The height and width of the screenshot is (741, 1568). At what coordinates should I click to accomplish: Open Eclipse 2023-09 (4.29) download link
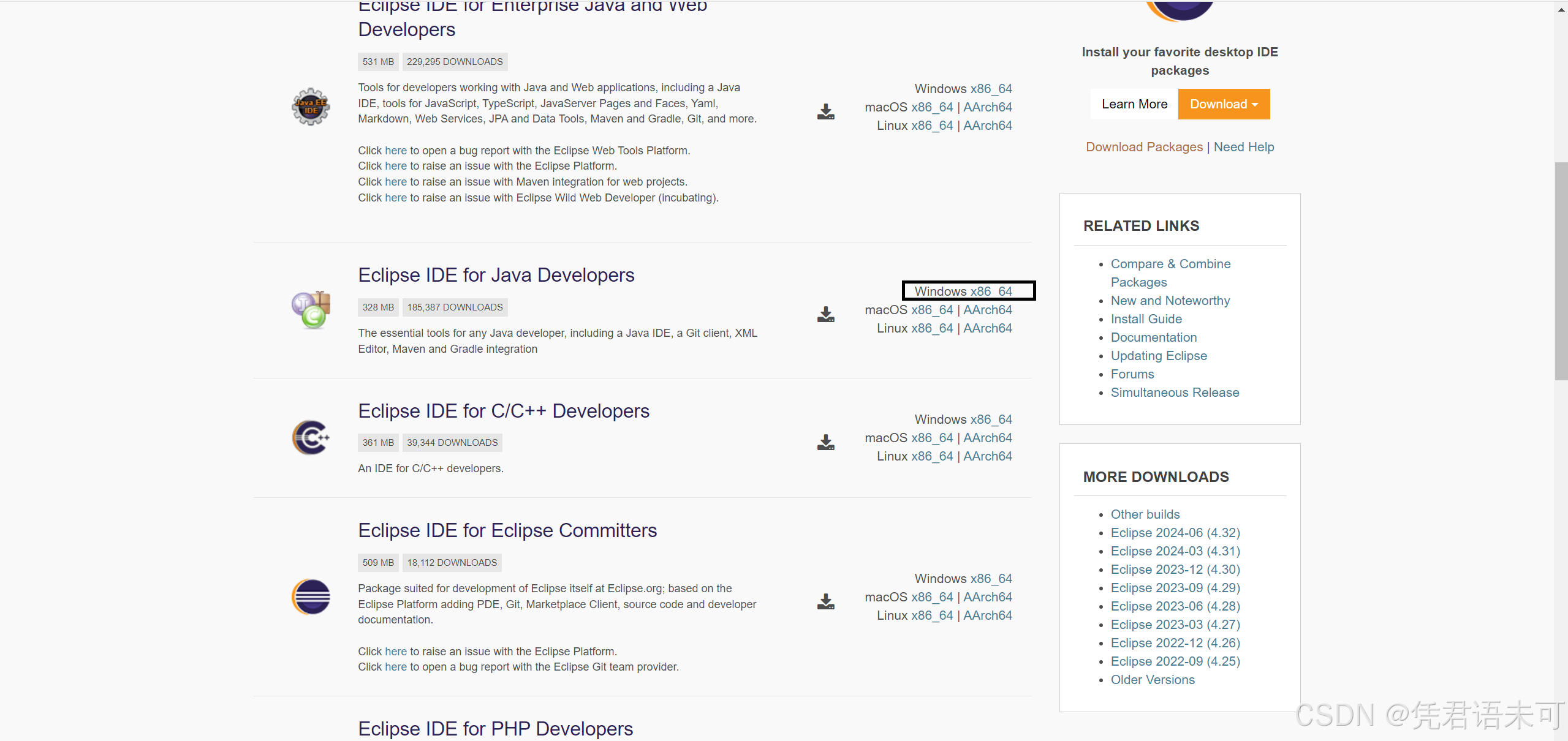point(1175,588)
